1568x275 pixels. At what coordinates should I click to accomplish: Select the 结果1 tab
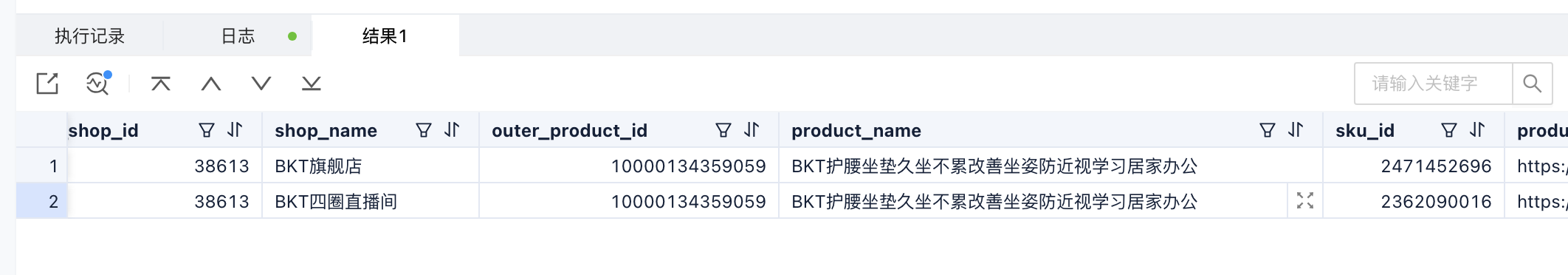(x=385, y=36)
